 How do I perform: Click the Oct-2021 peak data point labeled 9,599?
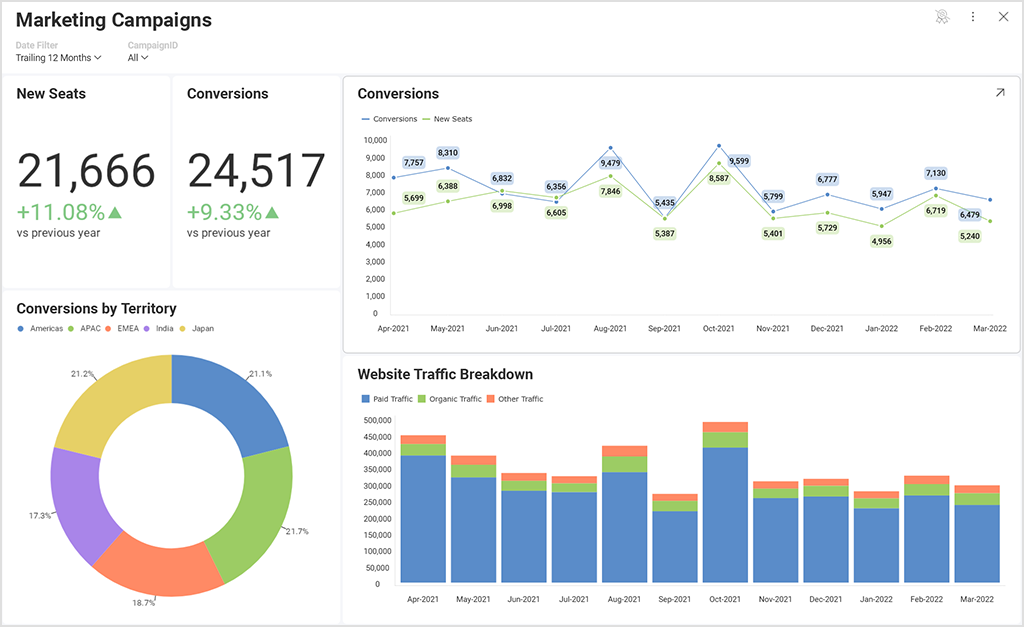point(719,145)
